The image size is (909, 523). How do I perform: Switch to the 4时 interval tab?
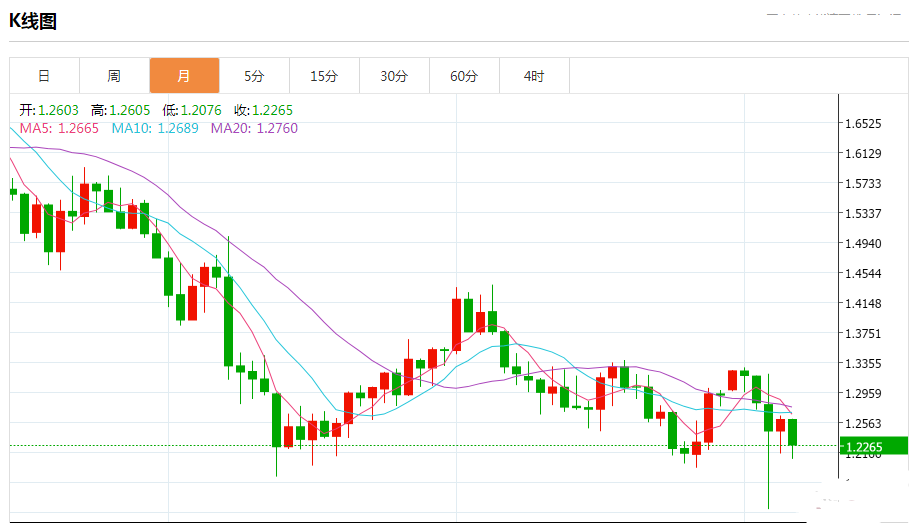coord(534,76)
